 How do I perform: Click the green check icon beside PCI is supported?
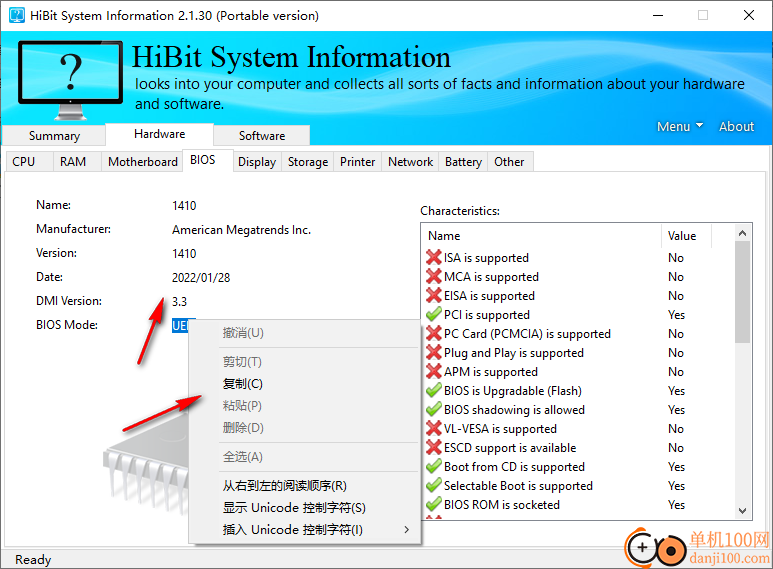433,314
